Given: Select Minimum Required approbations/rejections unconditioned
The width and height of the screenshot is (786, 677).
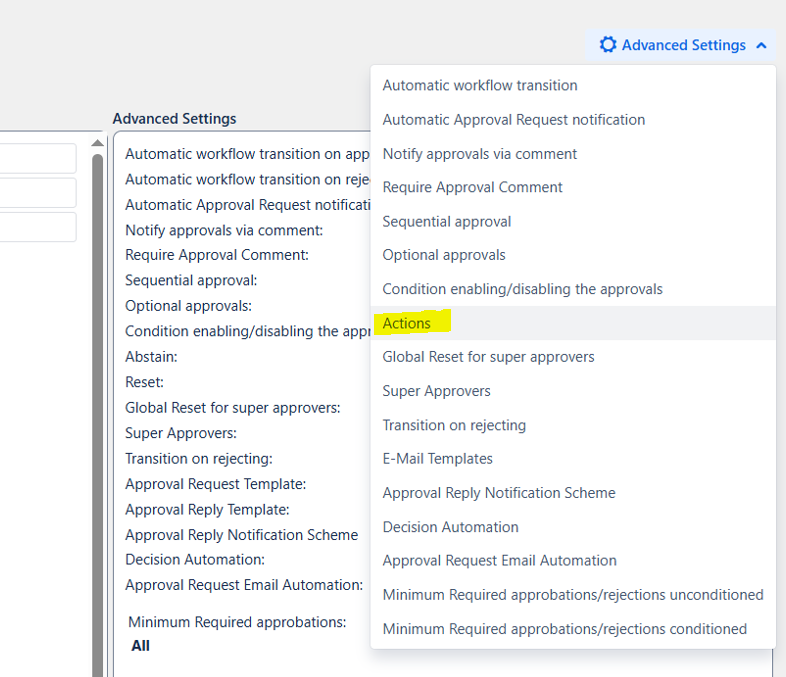Looking at the screenshot, I should tap(573, 595).
